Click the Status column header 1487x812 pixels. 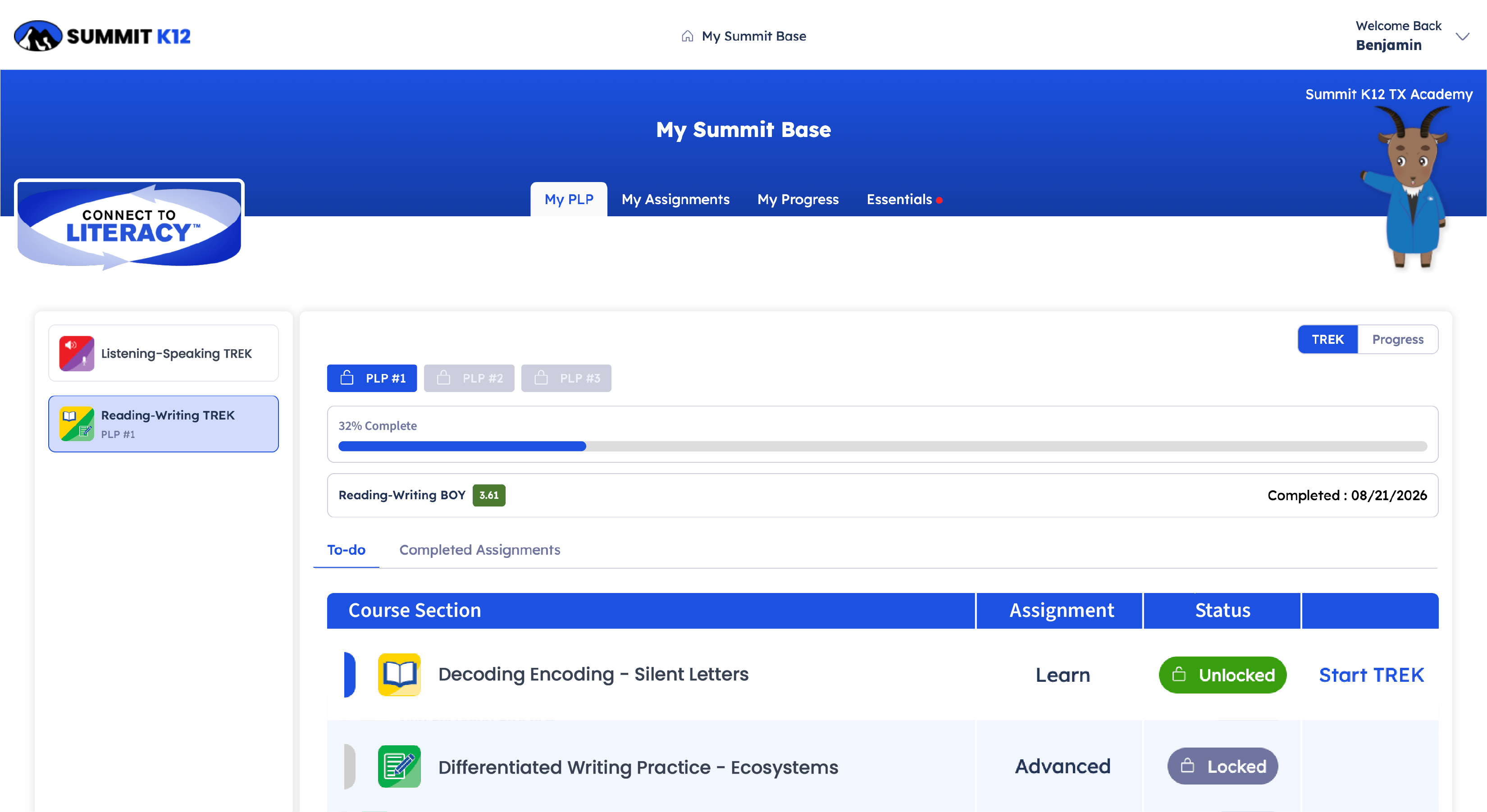(1222, 611)
